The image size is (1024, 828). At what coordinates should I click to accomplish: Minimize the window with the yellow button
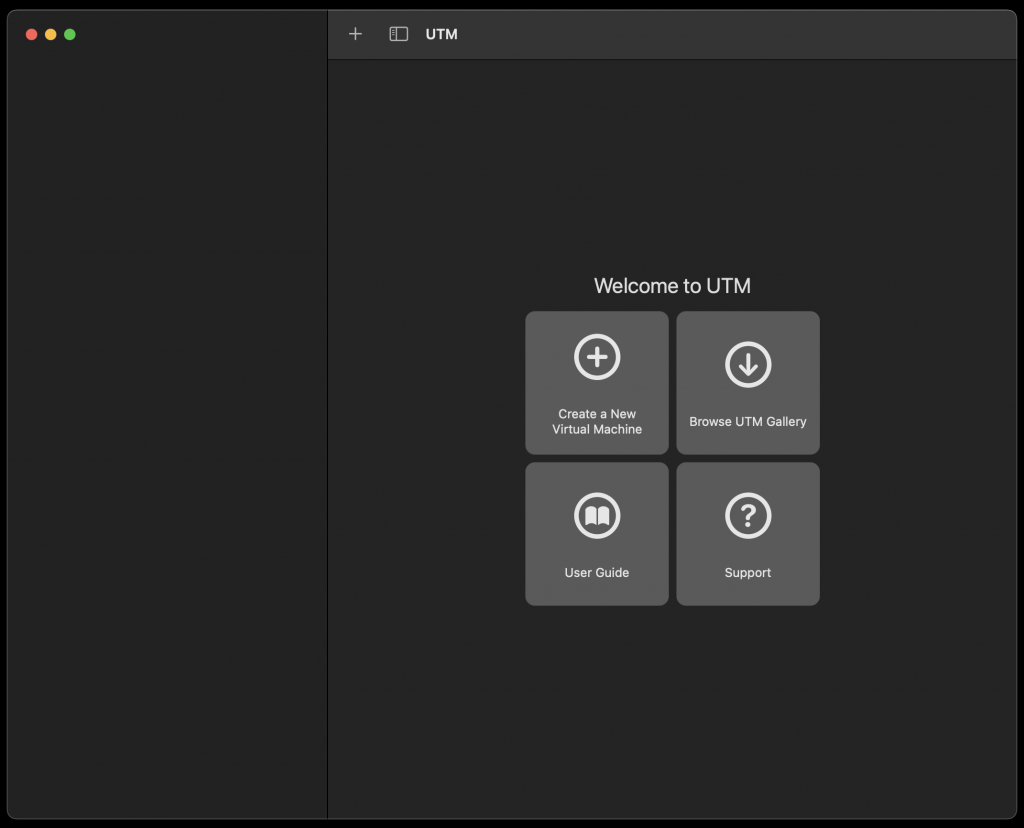[x=51, y=34]
